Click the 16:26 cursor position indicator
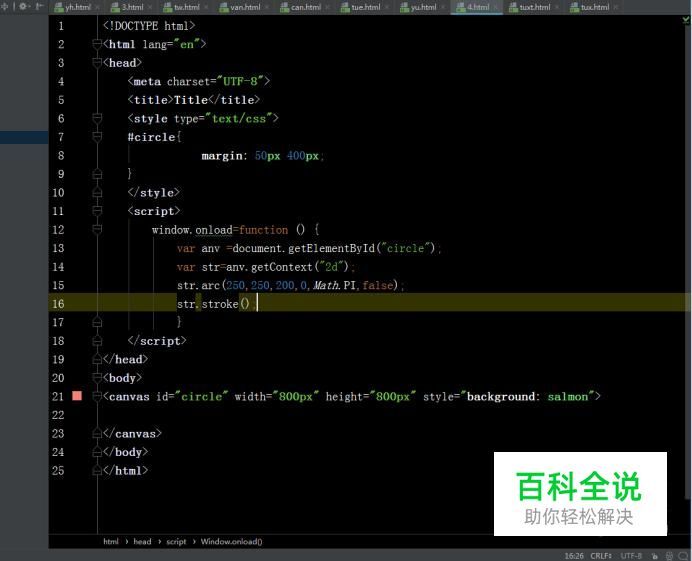Image resolution: width=692 pixels, height=561 pixels. 574,556
